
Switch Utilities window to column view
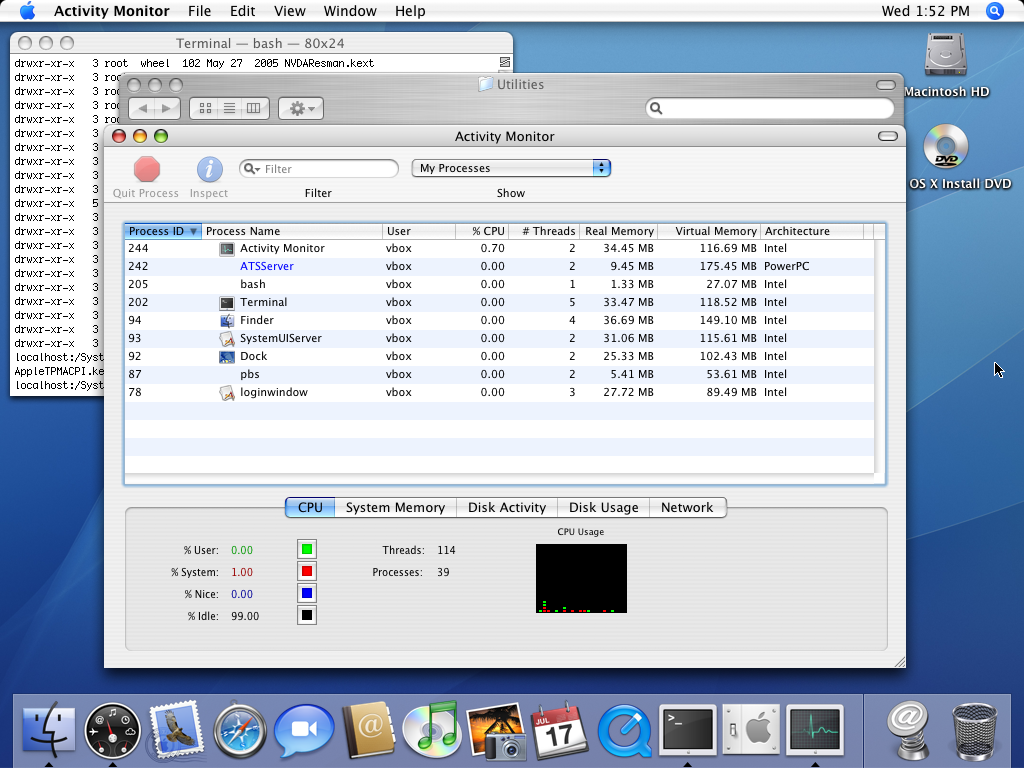(x=253, y=108)
